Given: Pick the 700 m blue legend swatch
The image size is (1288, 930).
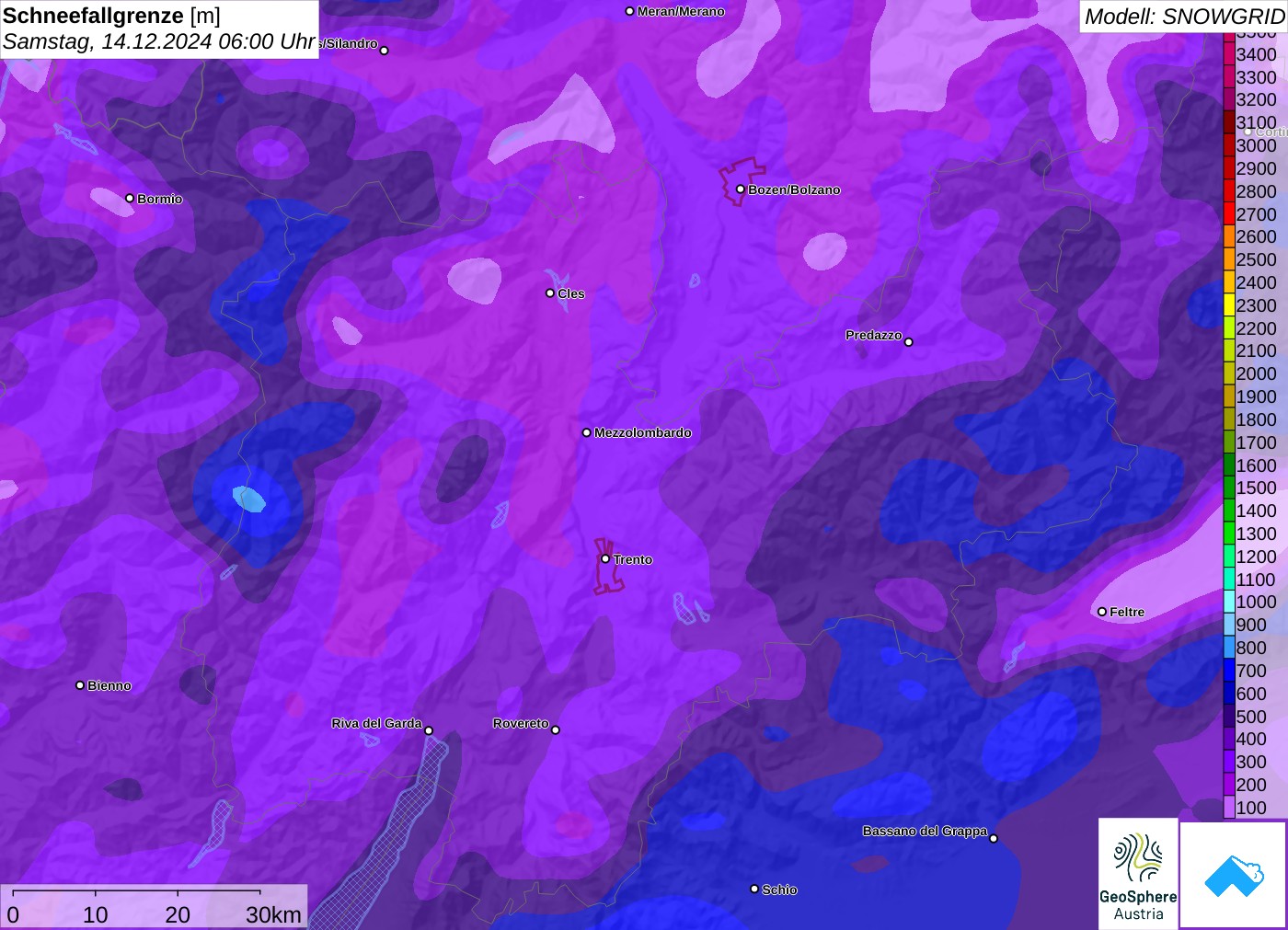Looking at the screenshot, I should tap(1228, 671).
